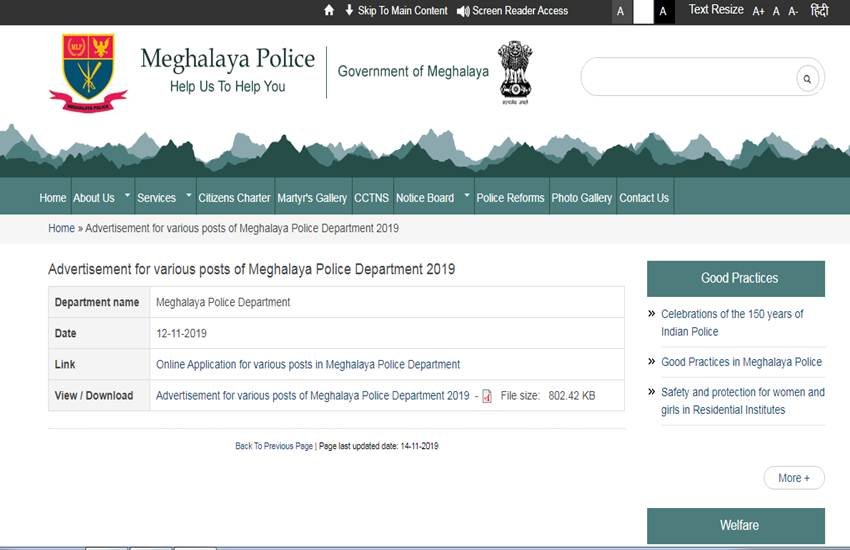This screenshot has height=550, width=850.
Task: Click the Home breadcrumb link
Action: tap(61, 228)
